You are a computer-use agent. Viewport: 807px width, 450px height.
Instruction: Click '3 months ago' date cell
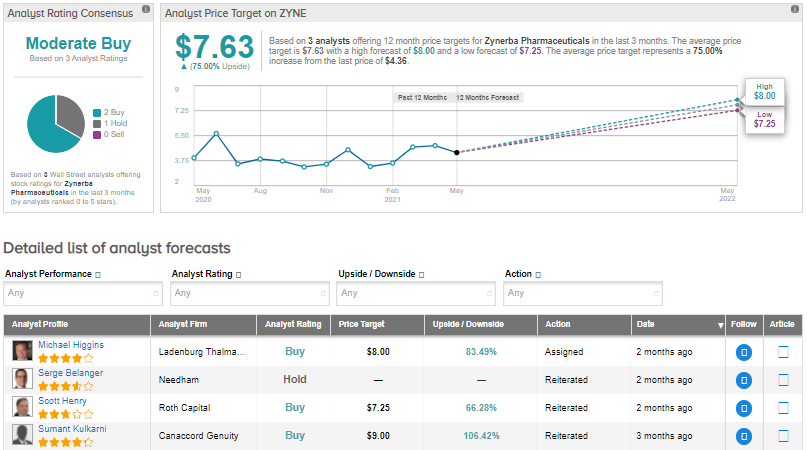point(664,436)
